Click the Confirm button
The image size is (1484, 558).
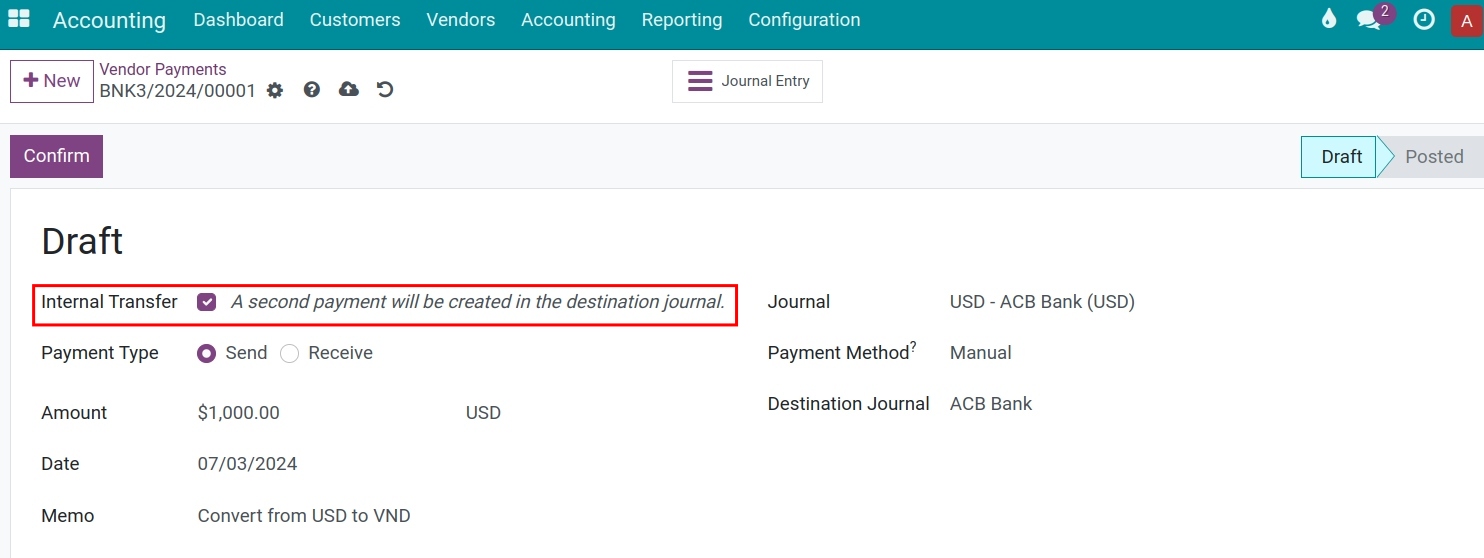[56, 156]
